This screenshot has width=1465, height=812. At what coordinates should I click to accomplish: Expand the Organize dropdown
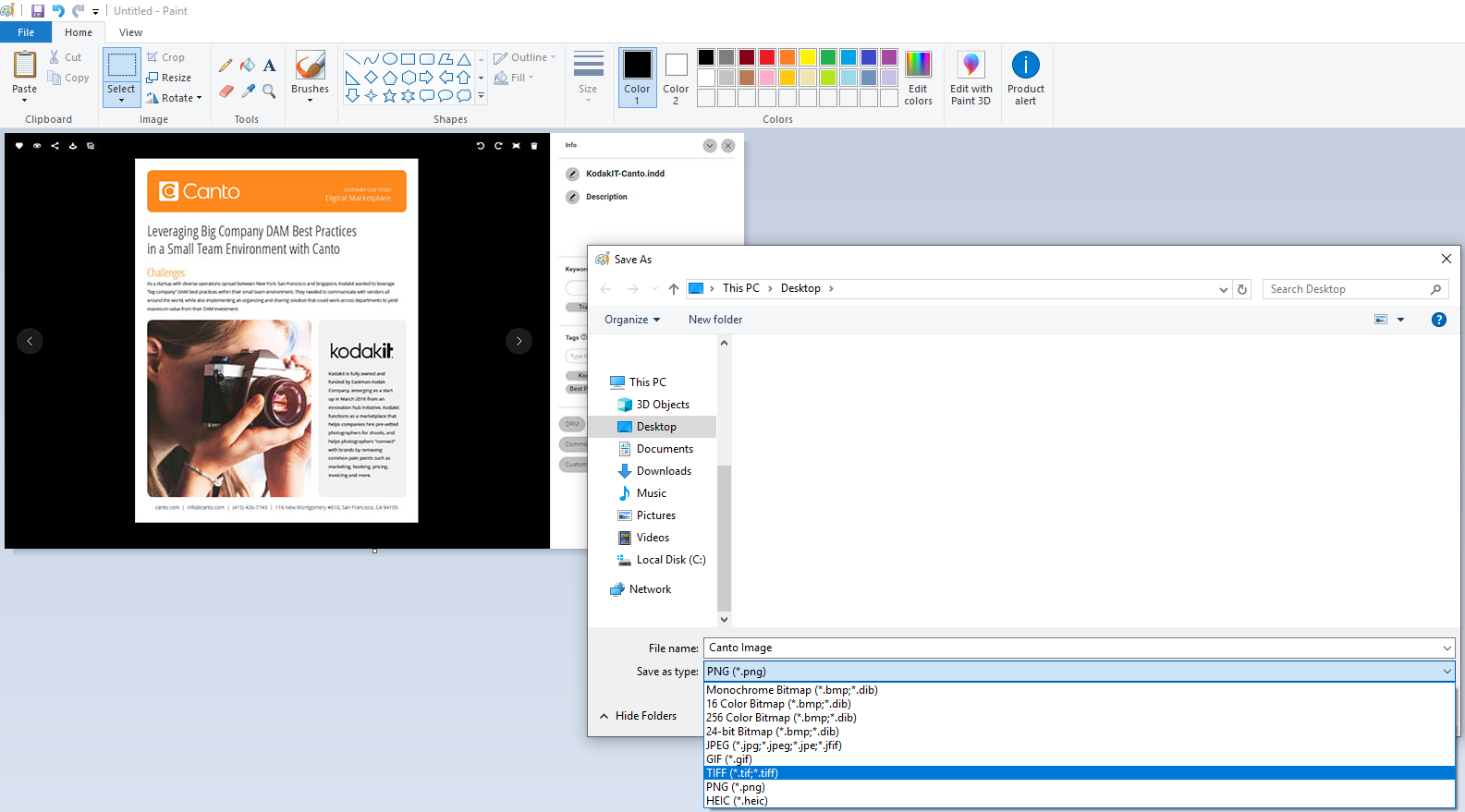(632, 320)
